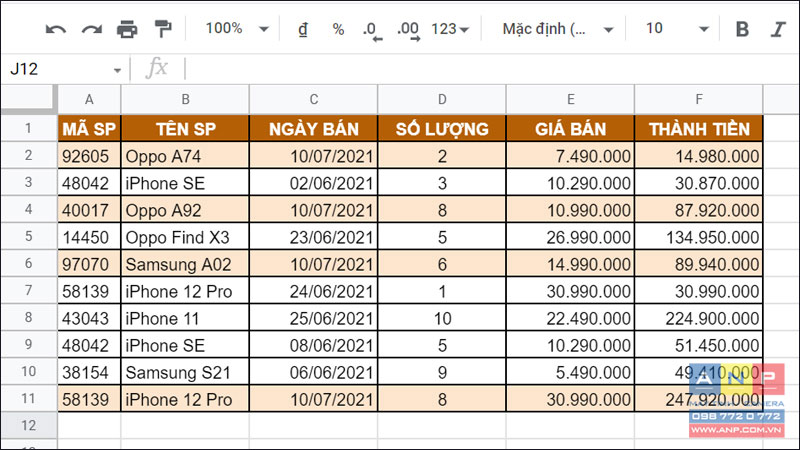Select the price 26.990.000 cell

(x=570, y=237)
